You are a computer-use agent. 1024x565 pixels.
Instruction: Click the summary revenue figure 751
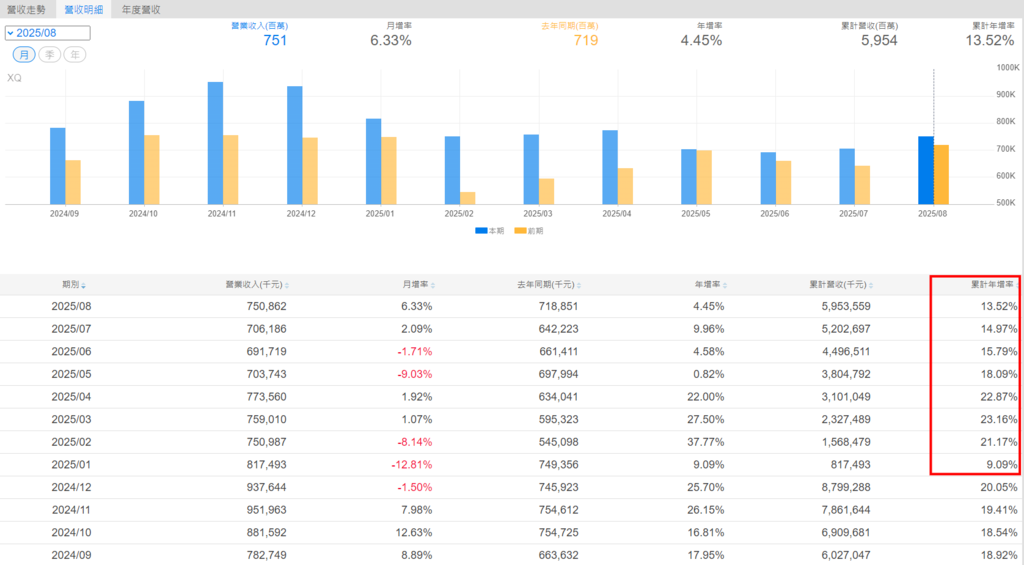pyautogui.click(x=275, y=40)
